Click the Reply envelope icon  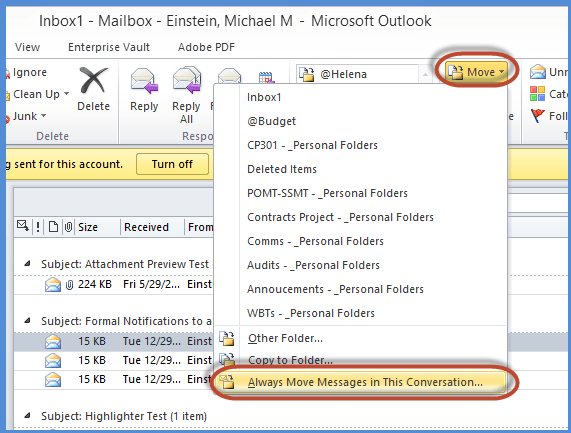point(144,81)
